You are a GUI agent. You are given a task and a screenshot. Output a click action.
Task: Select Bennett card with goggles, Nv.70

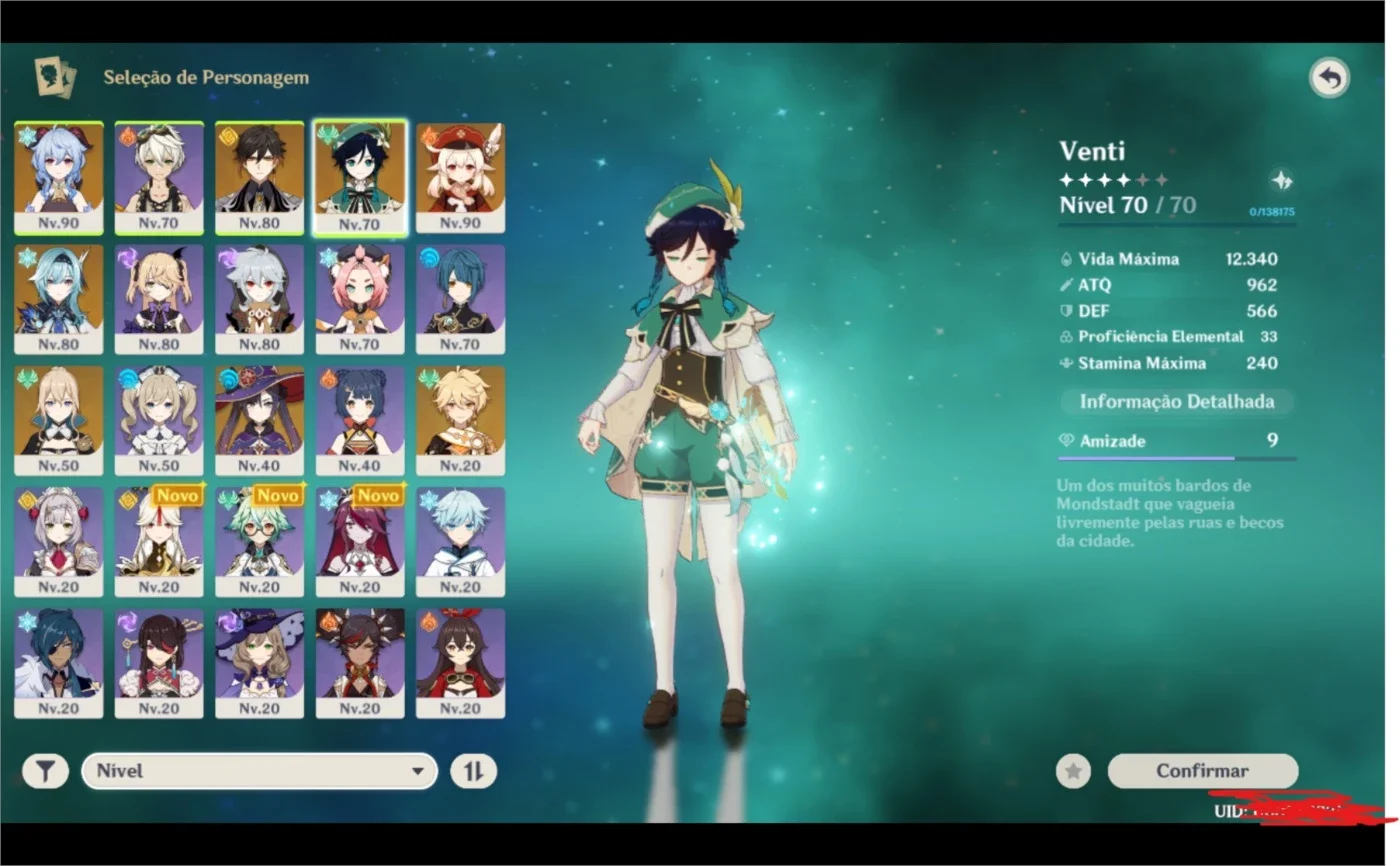[x=159, y=179]
